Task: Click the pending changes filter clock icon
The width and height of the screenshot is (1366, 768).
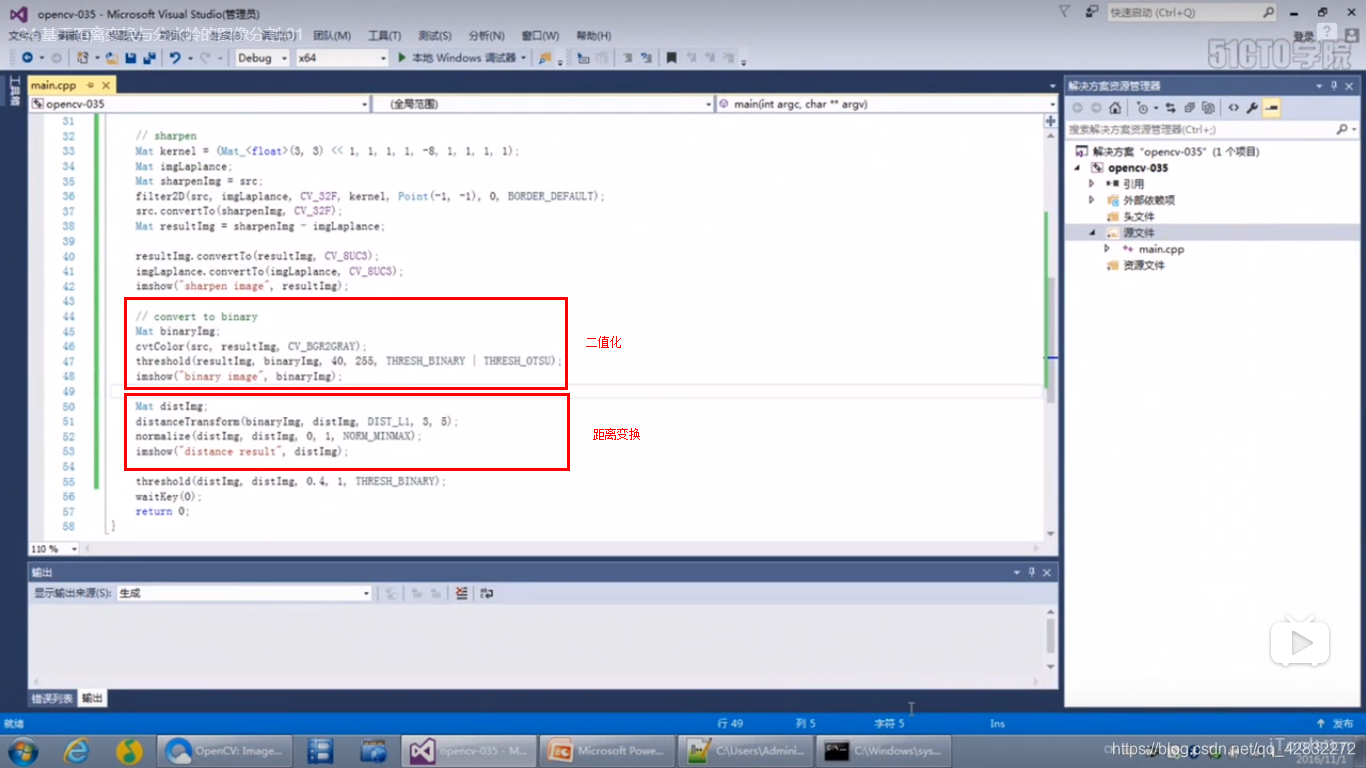Action: point(1143,108)
